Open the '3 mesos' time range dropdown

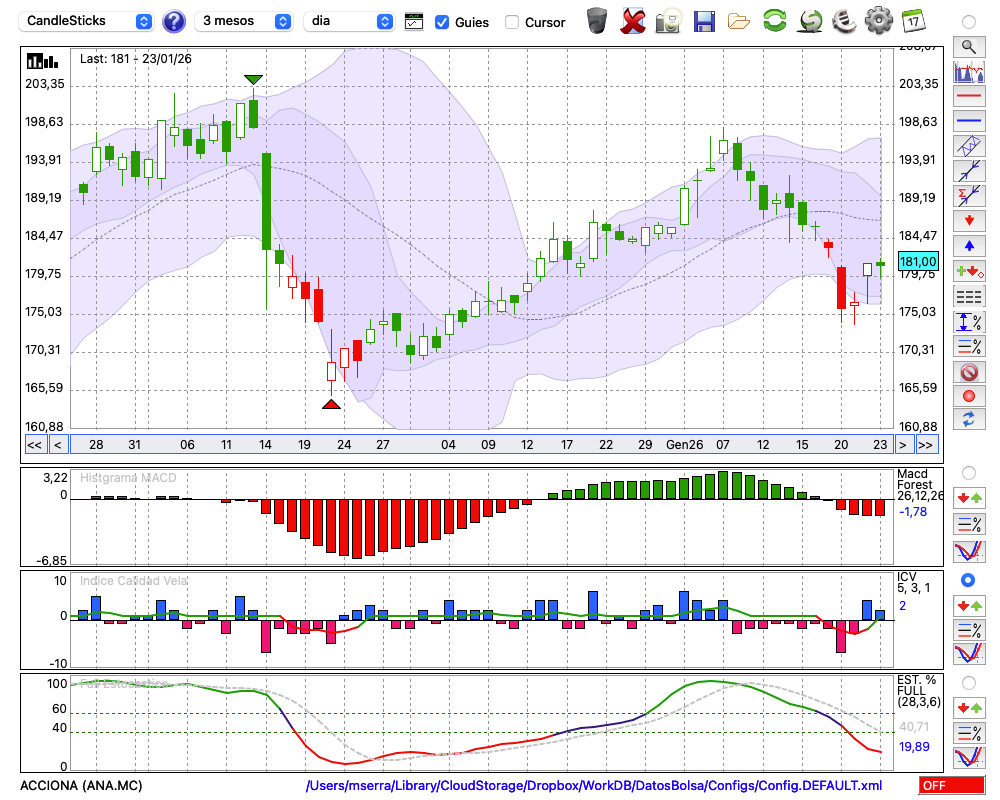[x=244, y=21]
